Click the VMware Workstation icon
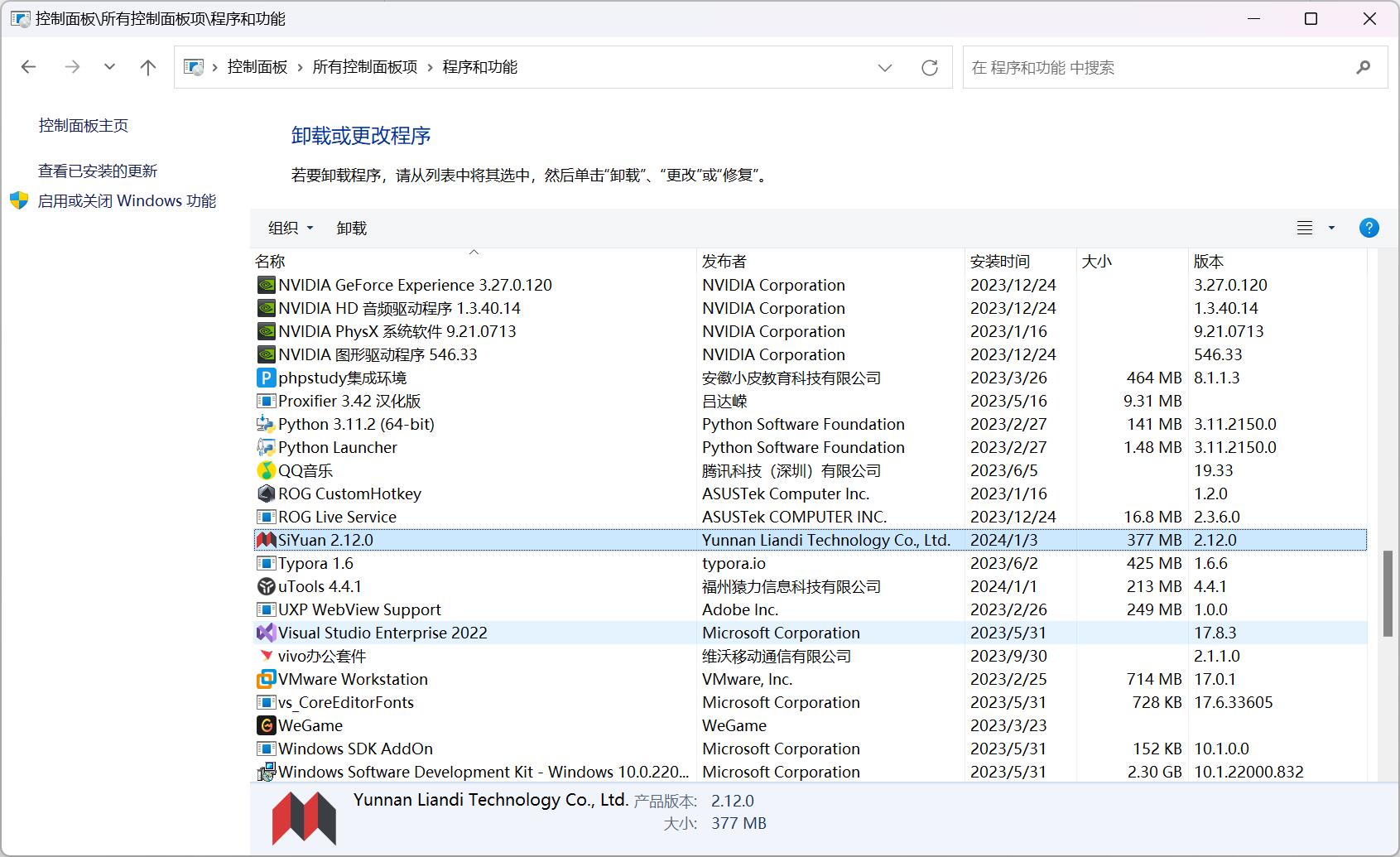 pyautogui.click(x=266, y=679)
